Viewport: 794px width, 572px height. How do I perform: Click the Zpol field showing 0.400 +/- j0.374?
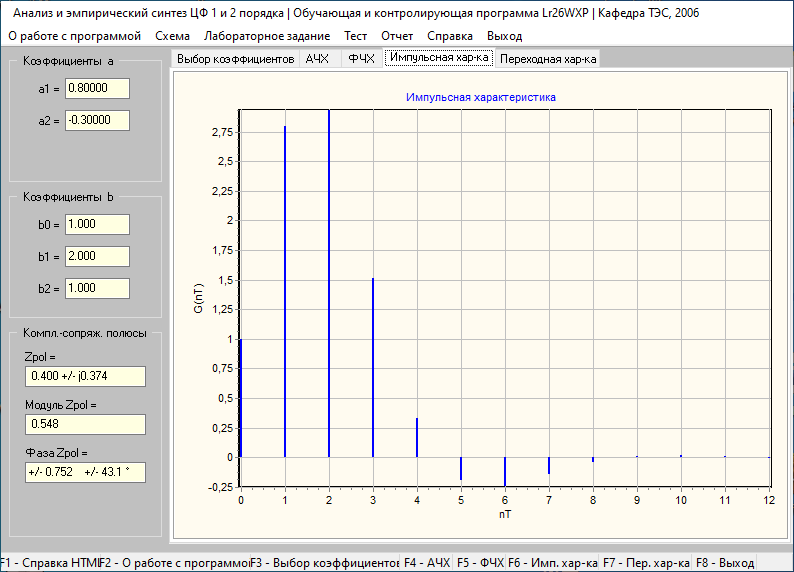(x=86, y=376)
